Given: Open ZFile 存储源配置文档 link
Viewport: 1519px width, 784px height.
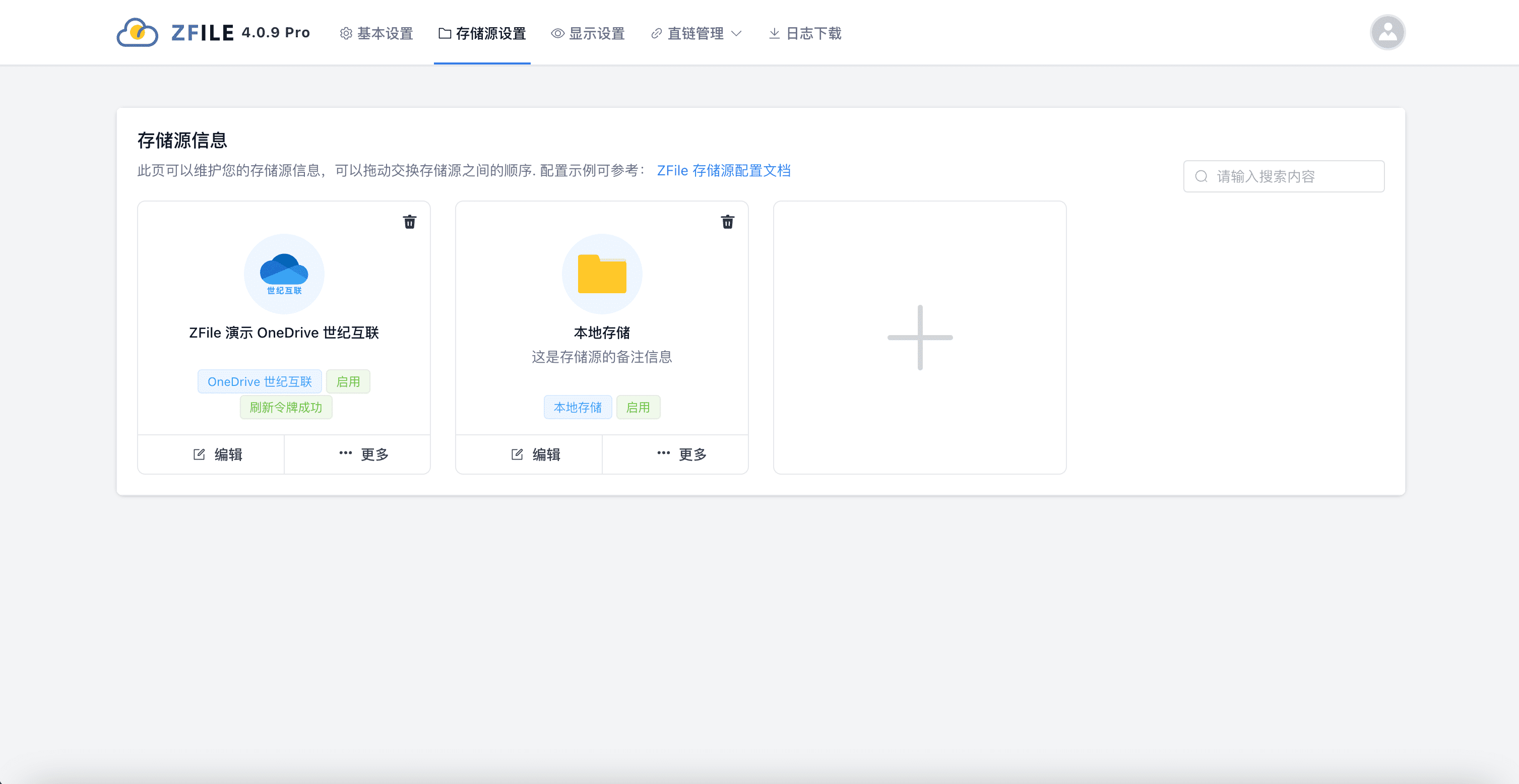Looking at the screenshot, I should [x=724, y=170].
